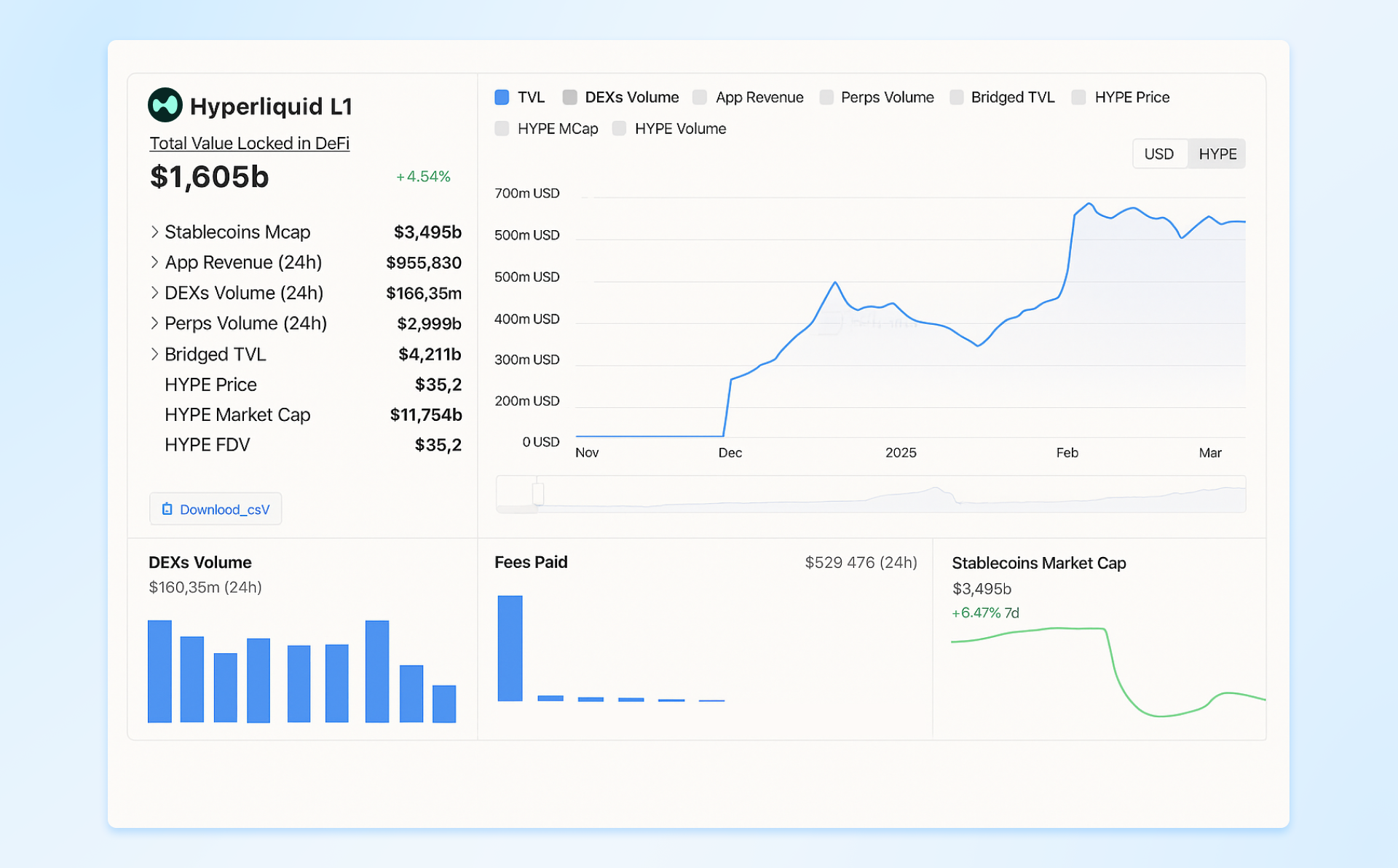Switch chart denomination to USD
The image size is (1398, 868).
point(1159,154)
